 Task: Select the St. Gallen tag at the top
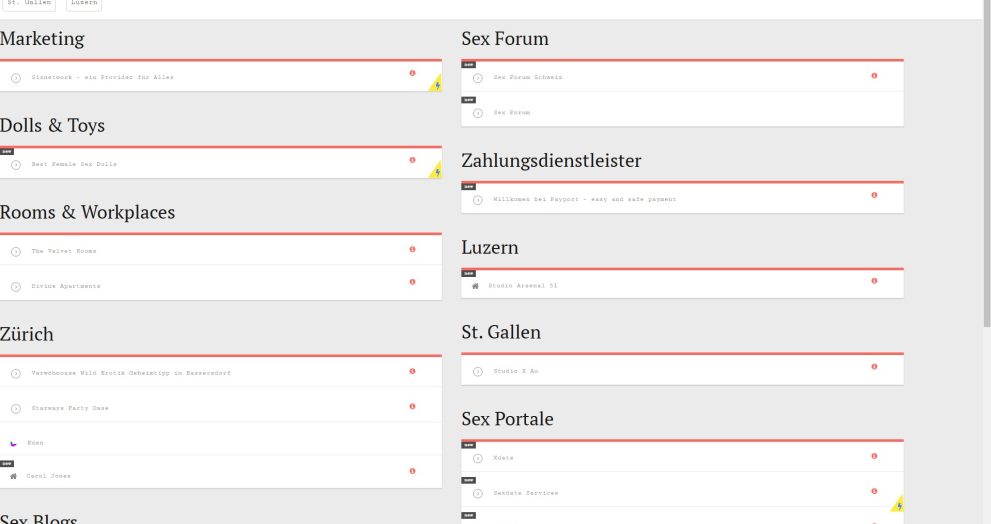28,4
